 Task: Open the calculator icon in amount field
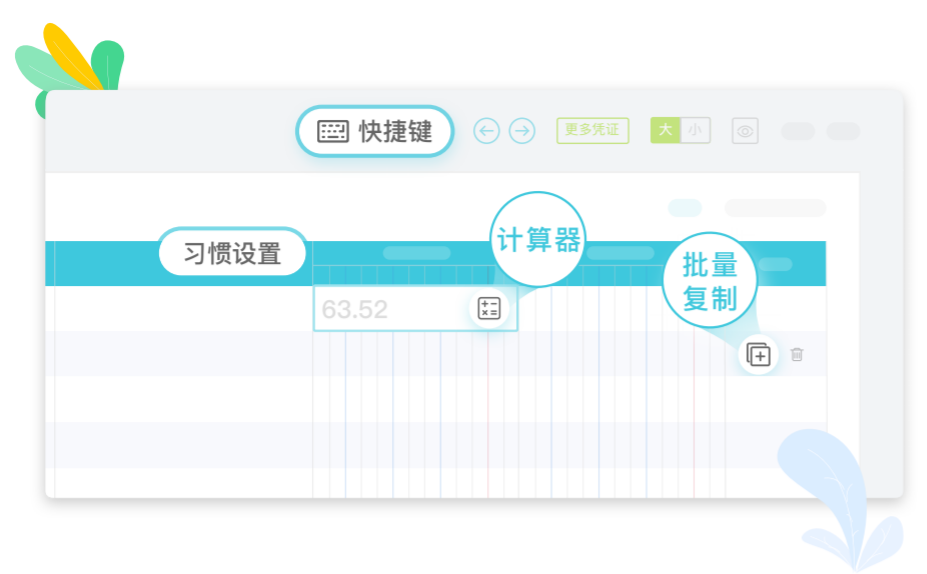pos(489,309)
